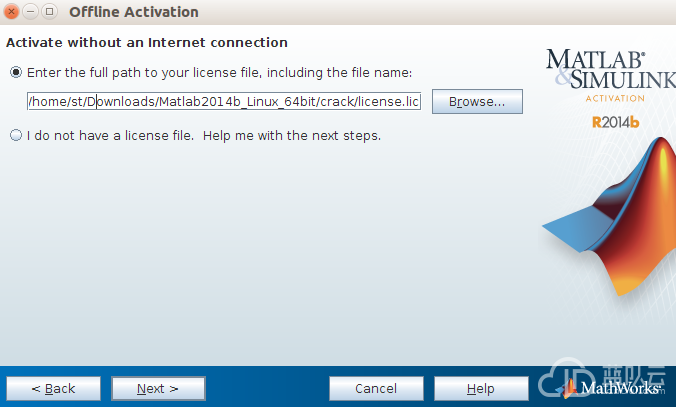
Task: Cancel the activation process
Action: pyautogui.click(x=376, y=388)
